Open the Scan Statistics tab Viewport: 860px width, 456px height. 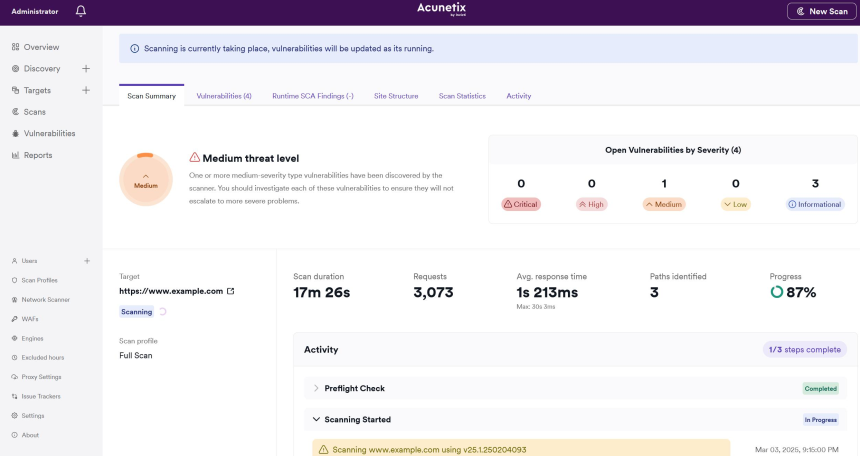(x=462, y=96)
